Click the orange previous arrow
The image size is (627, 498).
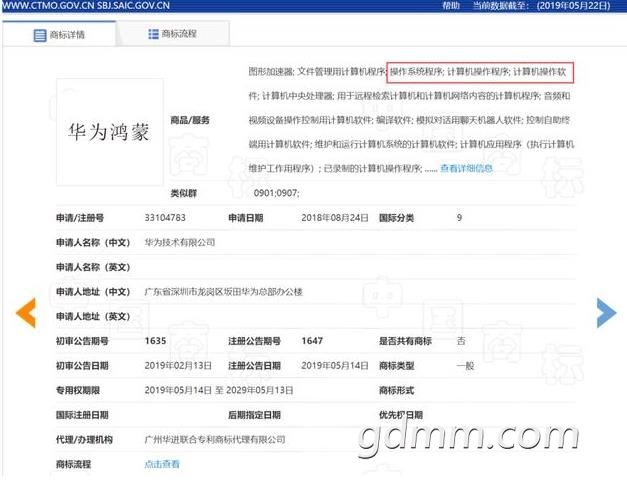pyautogui.click(x=26, y=313)
